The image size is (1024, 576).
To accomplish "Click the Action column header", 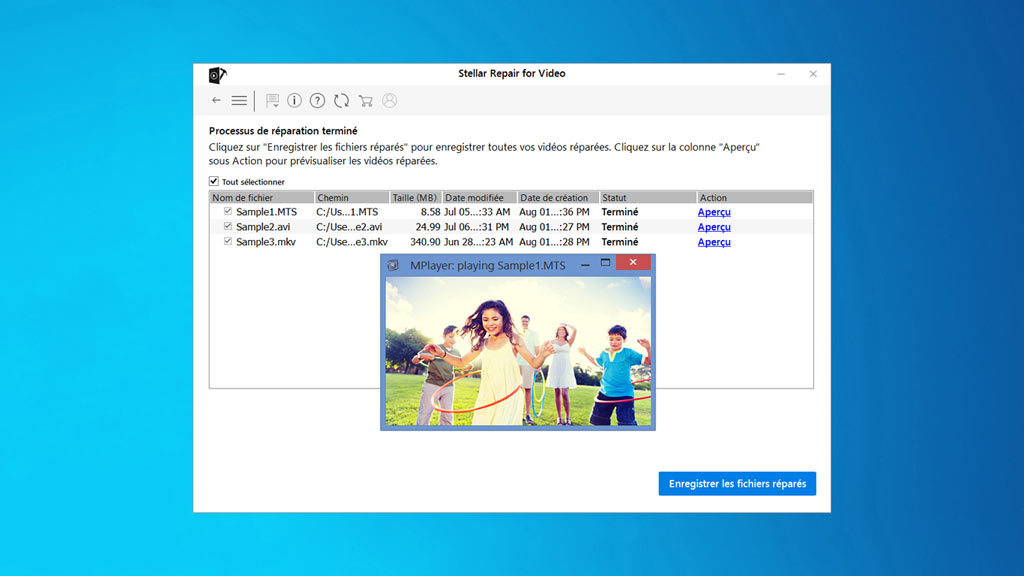I will click(755, 197).
